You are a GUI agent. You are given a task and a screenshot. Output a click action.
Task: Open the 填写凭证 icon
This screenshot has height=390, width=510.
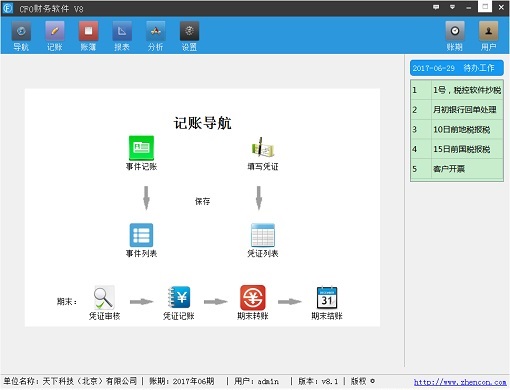pos(263,148)
